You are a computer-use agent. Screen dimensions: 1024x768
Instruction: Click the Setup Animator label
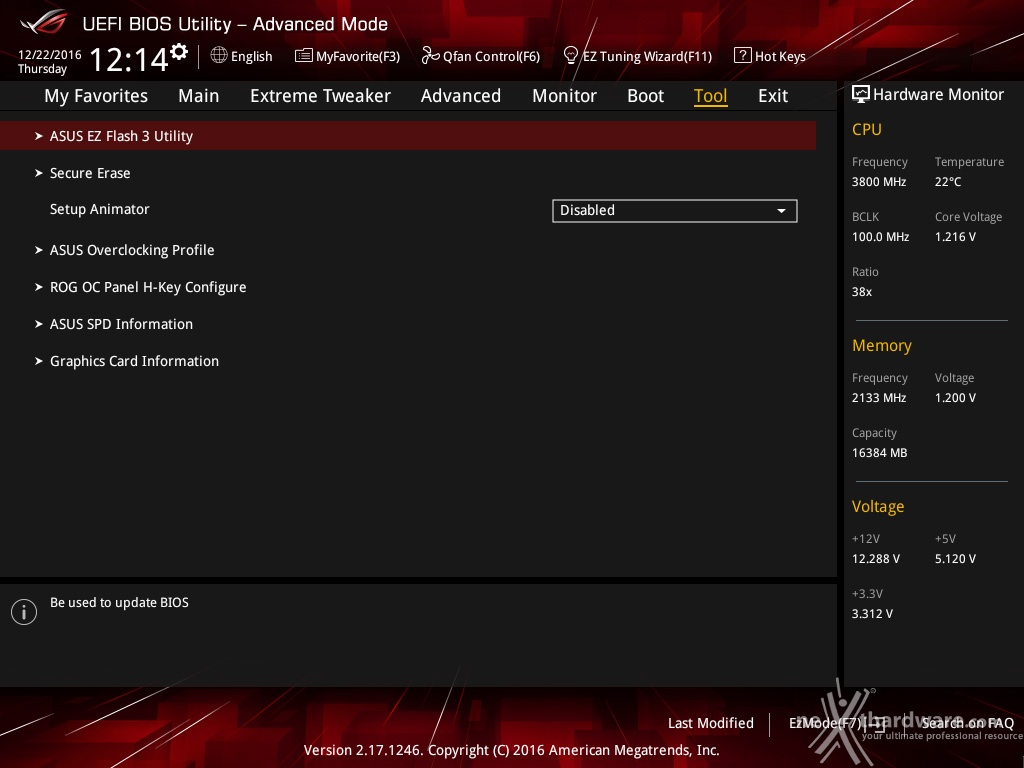(x=100, y=210)
